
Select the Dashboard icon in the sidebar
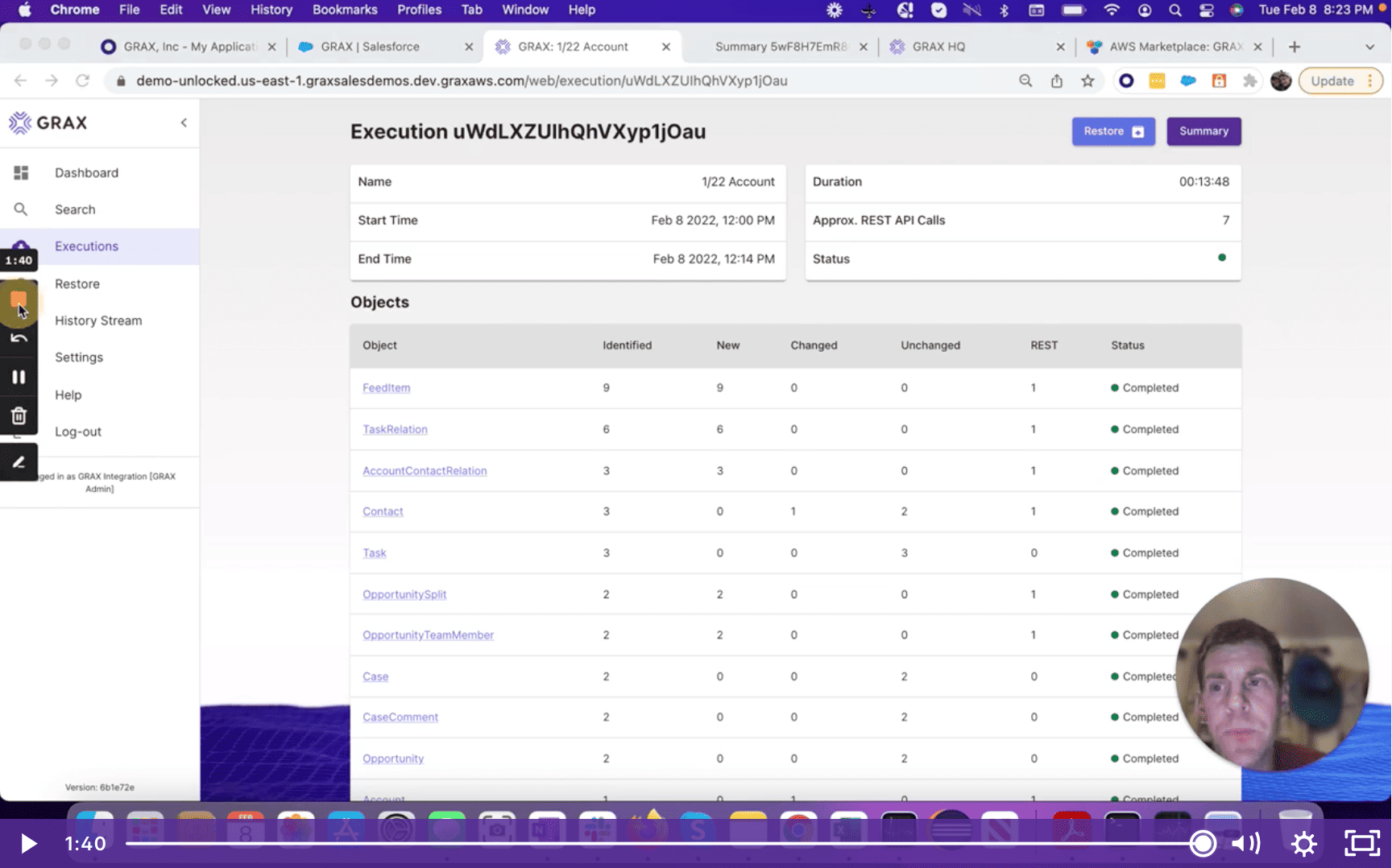22,172
